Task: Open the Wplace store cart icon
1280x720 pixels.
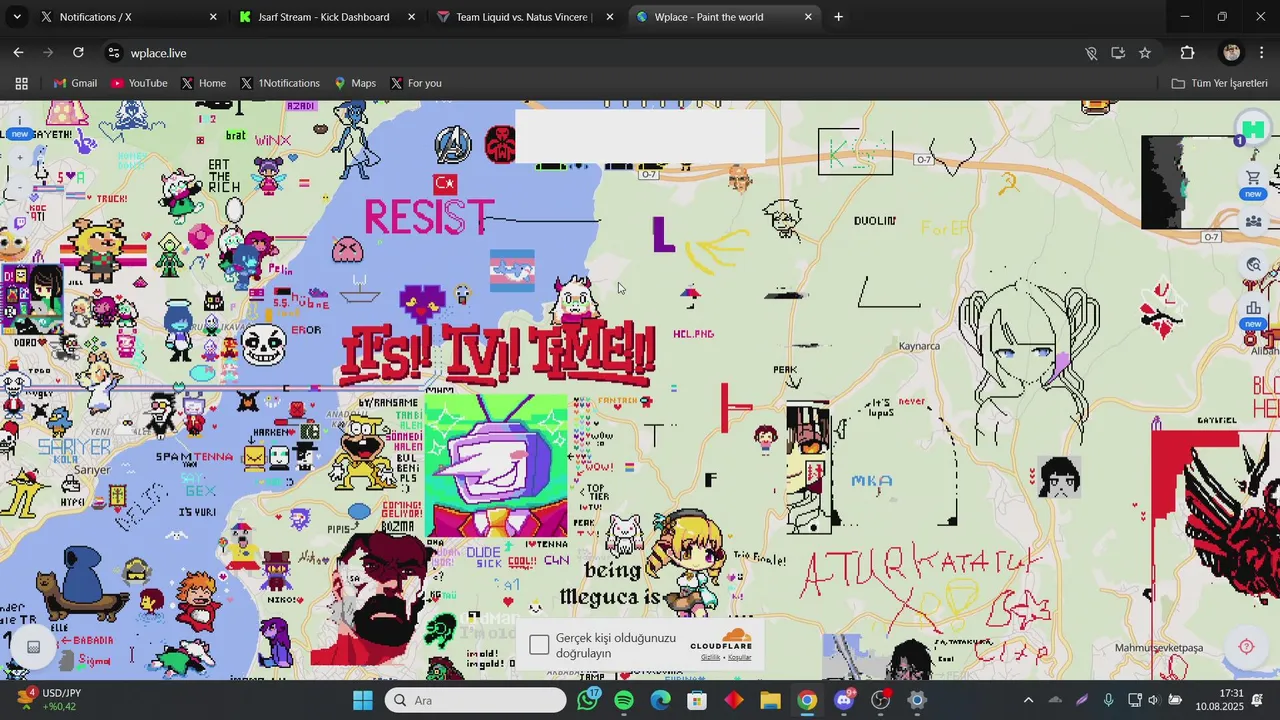Action: tap(1253, 177)
